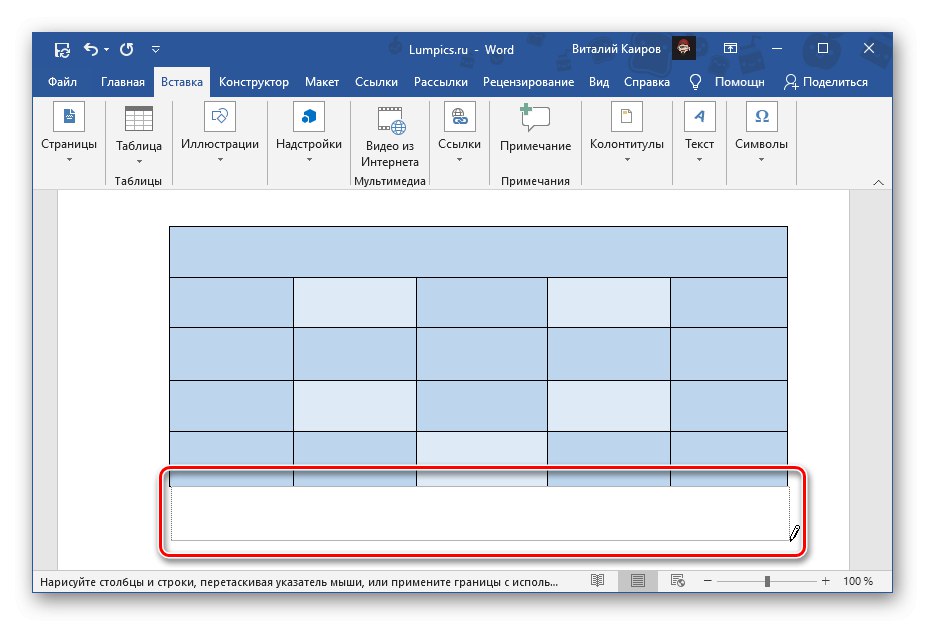Open the Вид tab
Image resolution: width=925 pixels, height=625 pixels.
599,82
